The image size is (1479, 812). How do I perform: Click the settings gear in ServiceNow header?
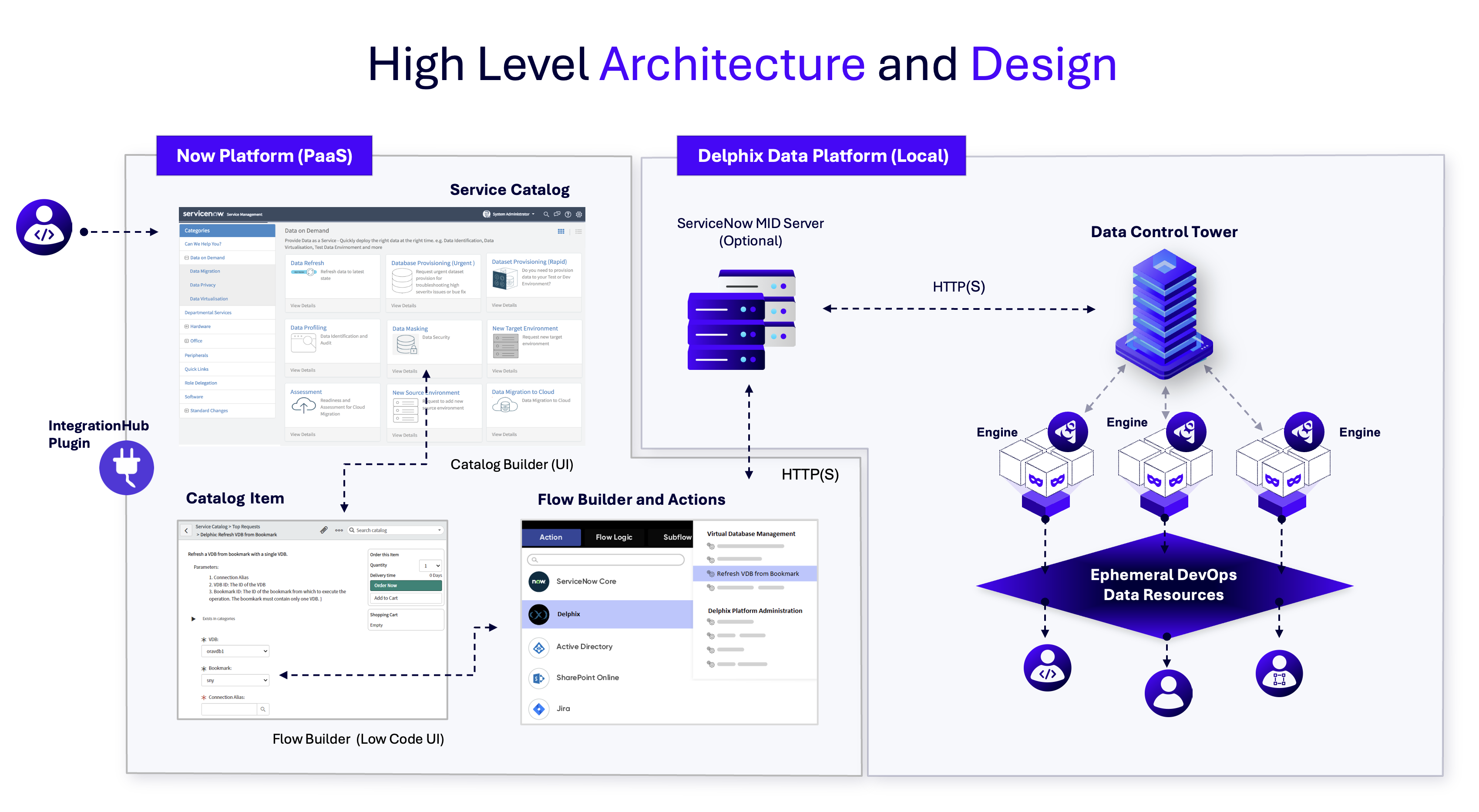coord(579,214)
